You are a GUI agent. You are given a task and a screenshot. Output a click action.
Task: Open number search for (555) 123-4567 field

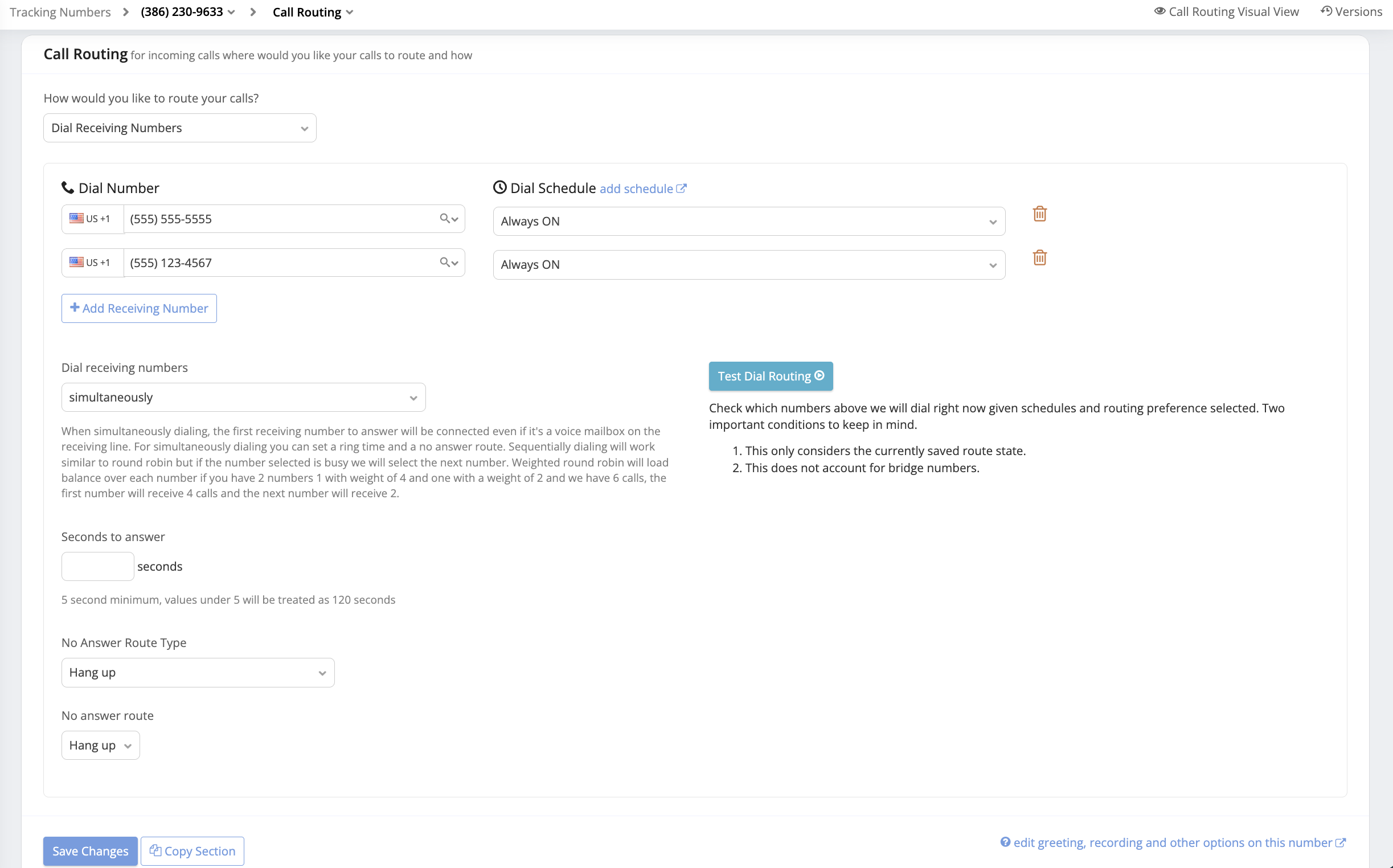click(449, 263)
